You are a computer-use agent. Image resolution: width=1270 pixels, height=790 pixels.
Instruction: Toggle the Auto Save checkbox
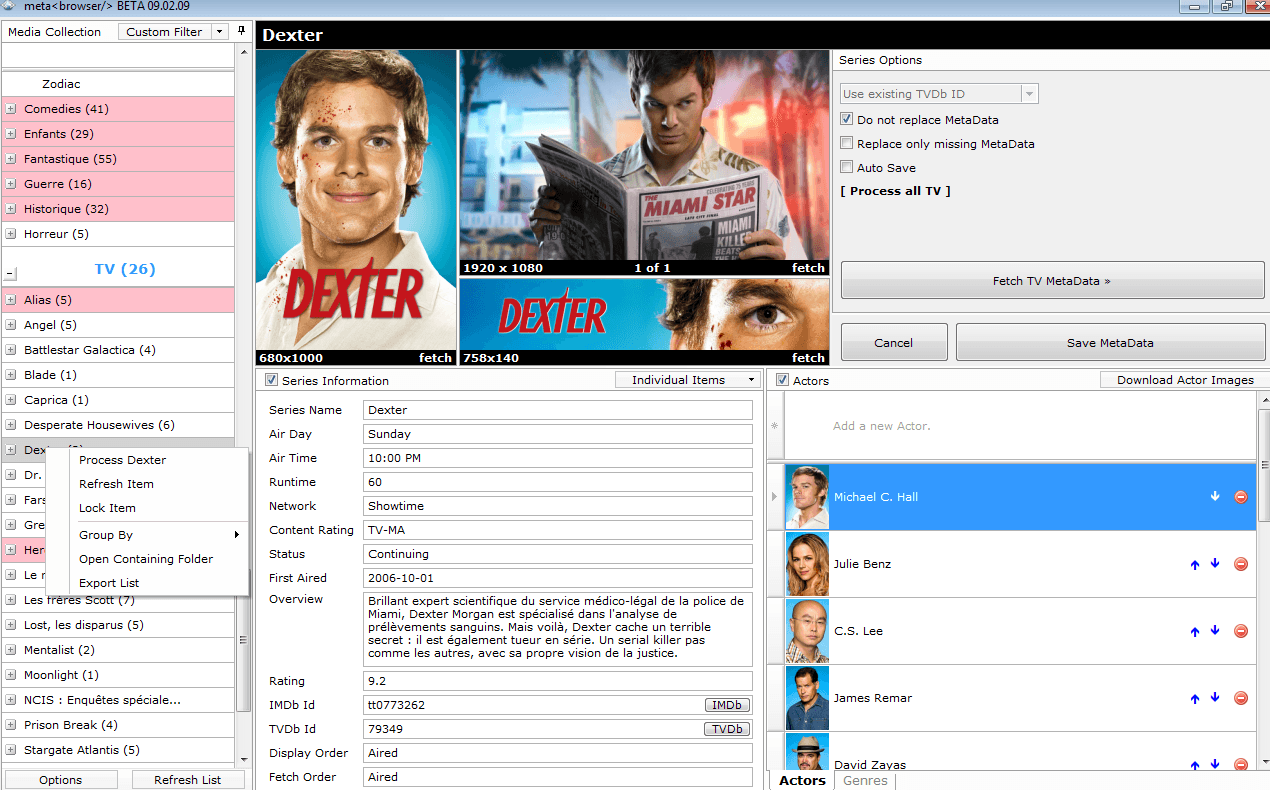click(847, 168)
